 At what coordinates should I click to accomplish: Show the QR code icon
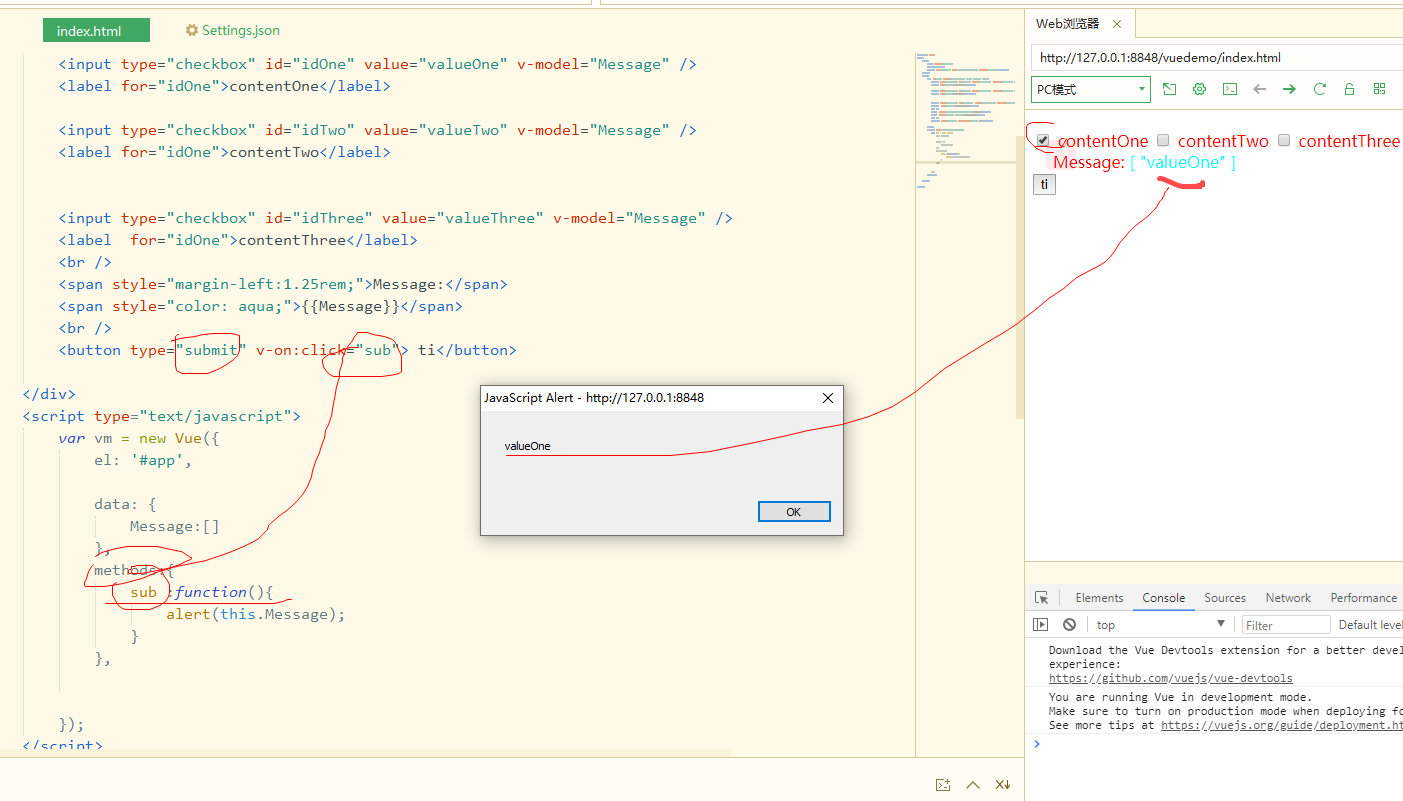[1379, 89]
